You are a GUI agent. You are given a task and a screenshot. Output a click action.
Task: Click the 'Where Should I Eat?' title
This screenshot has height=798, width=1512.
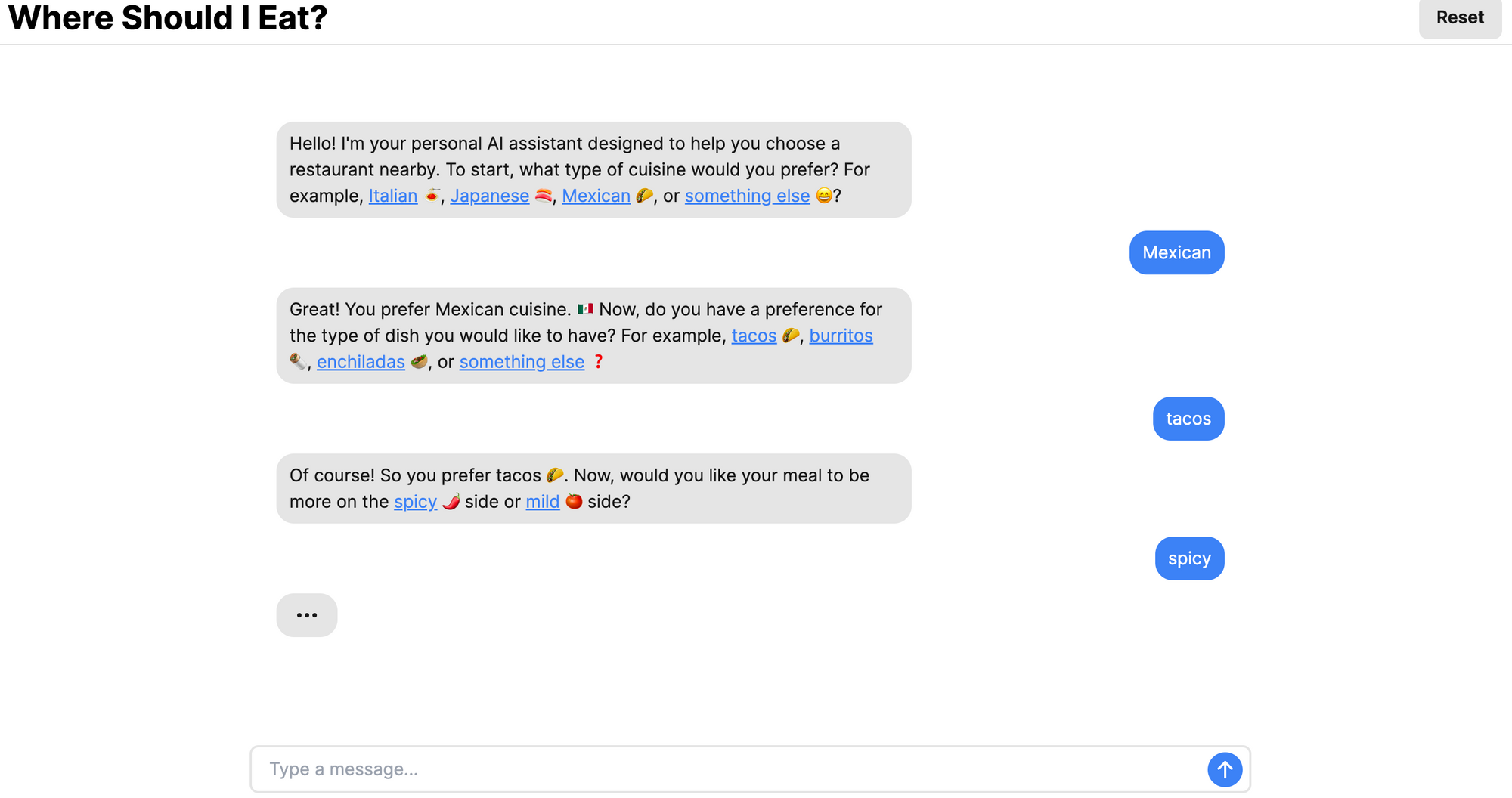tap(167, 18)
